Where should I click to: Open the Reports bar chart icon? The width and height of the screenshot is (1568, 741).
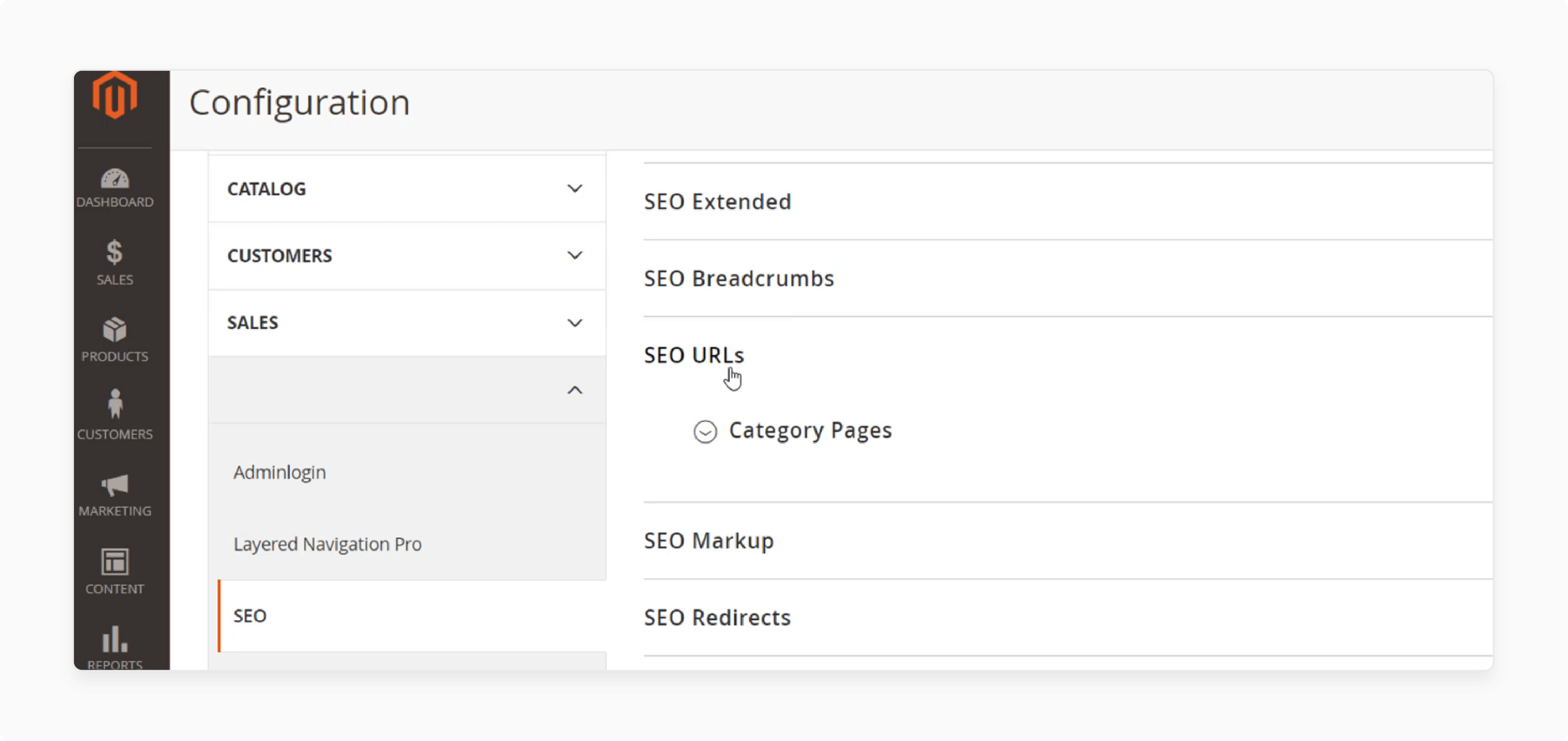115,639
